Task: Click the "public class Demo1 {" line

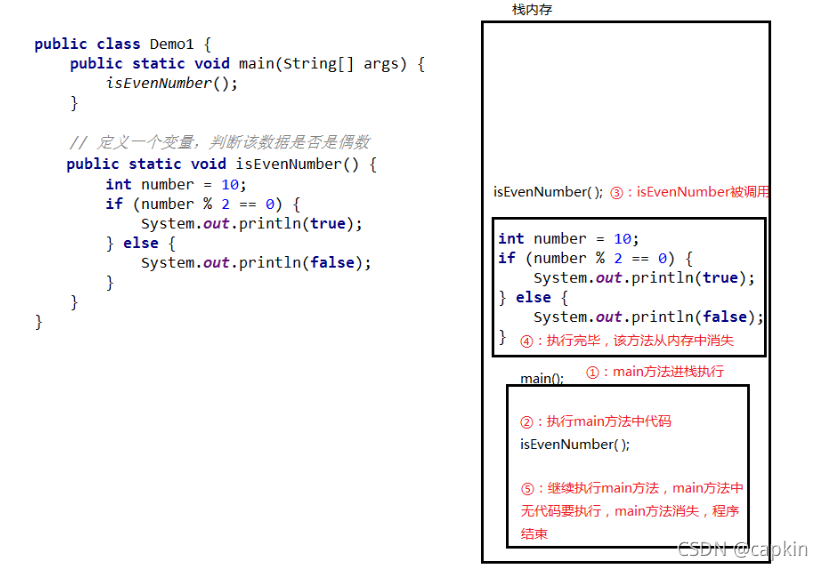Action: (x=123, y=44)
